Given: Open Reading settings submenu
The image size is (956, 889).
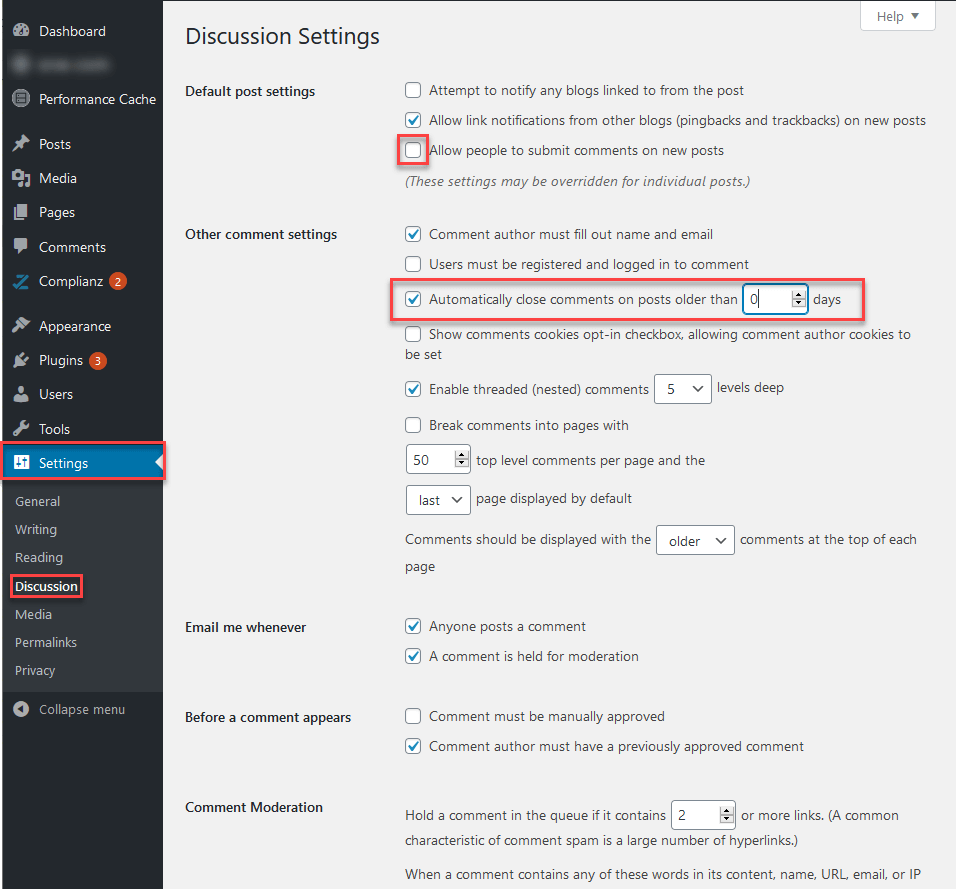Looking at the screenshot, I should (39, 557).
